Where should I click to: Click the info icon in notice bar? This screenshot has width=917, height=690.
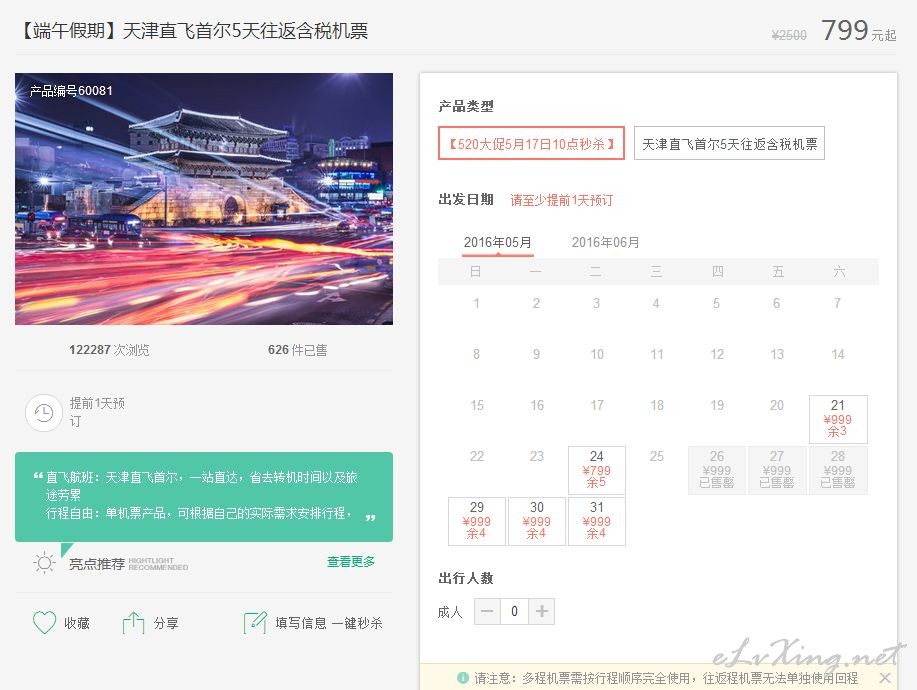point(463,678)
